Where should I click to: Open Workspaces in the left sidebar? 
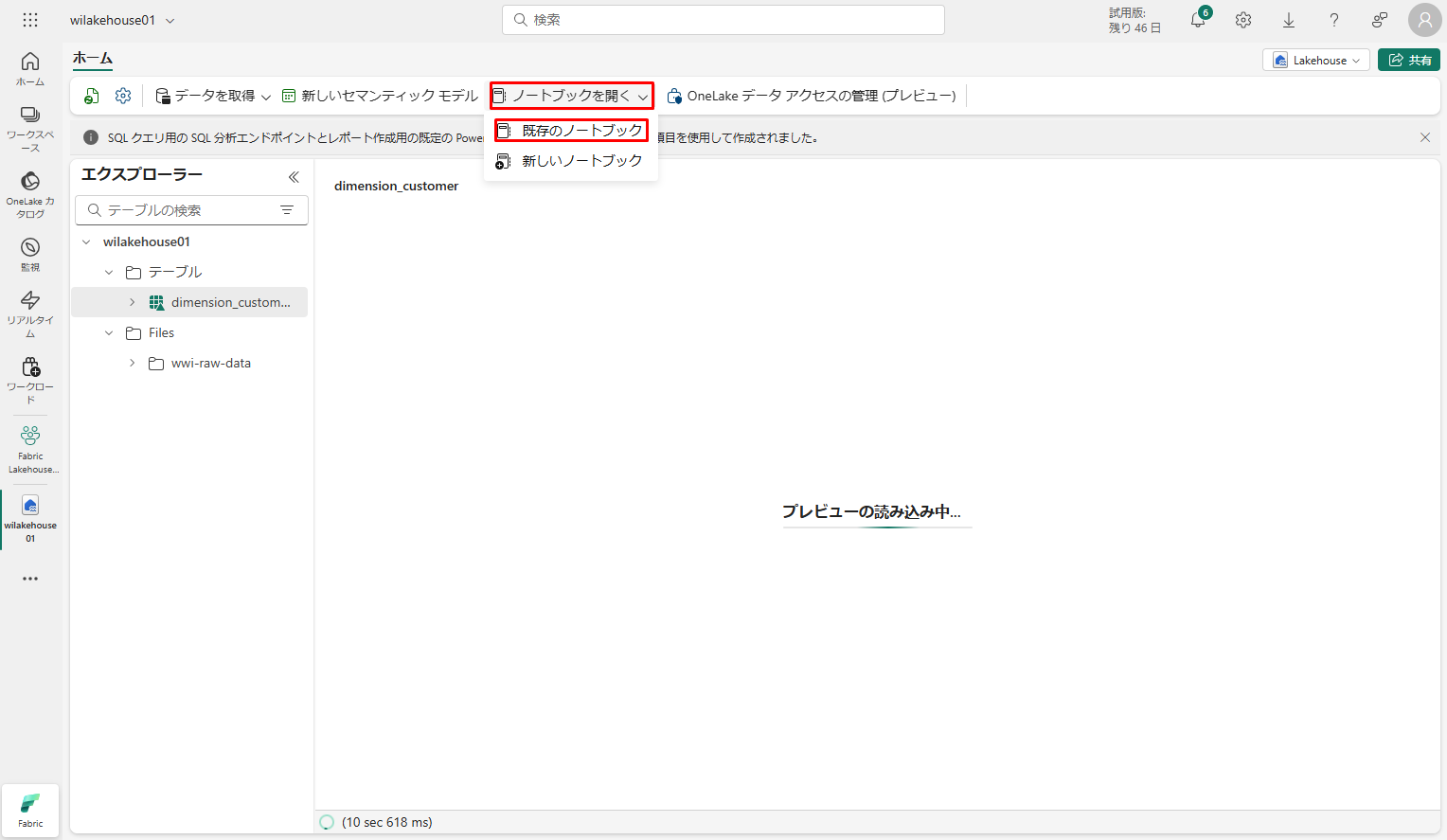tap(30, 129)
